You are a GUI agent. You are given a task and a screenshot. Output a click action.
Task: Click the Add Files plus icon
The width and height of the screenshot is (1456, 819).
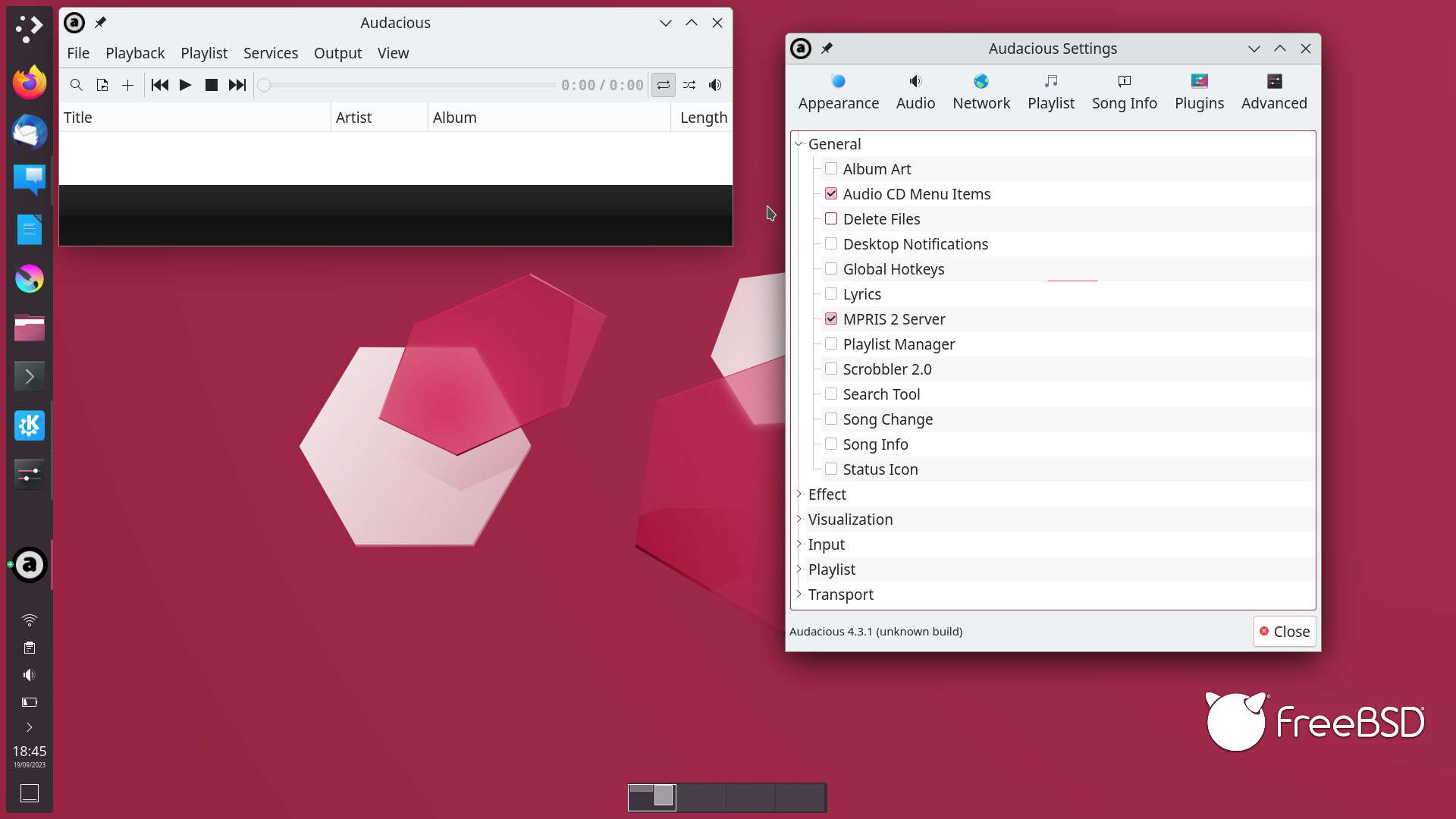128,85
